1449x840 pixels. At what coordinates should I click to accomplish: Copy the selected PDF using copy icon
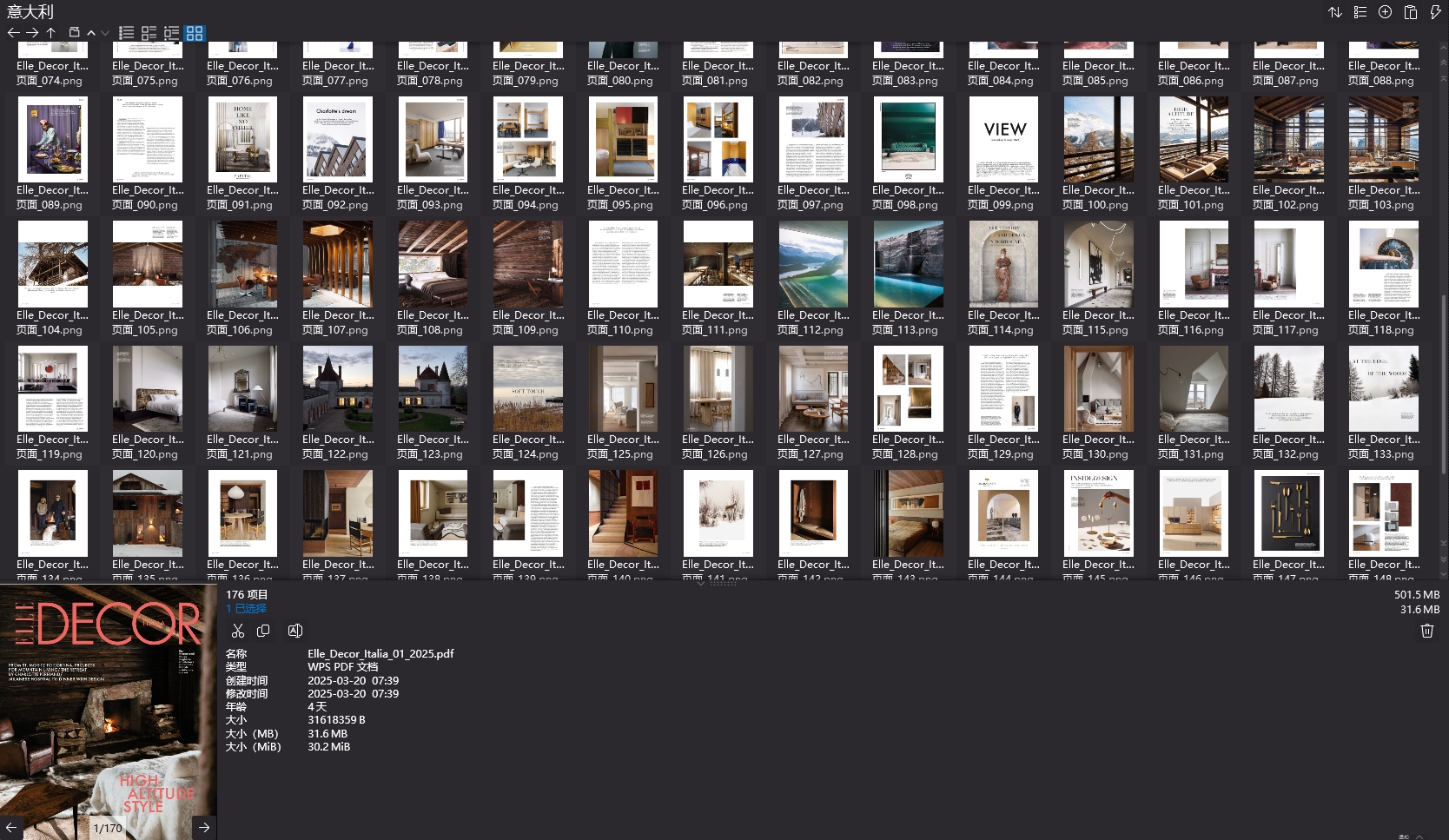[263, 631]
